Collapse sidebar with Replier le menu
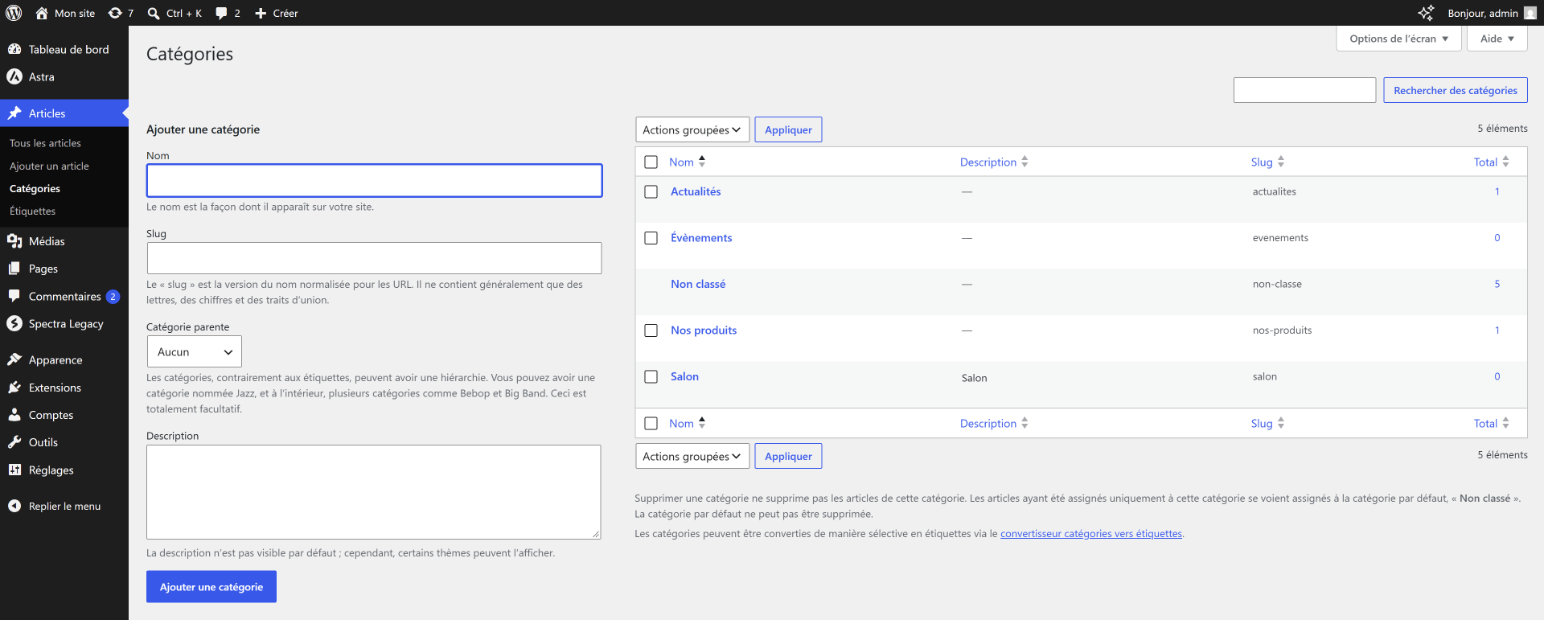The height and width of the screenshot is (620, 1544). pyautogui.click(x=64, y=506)
